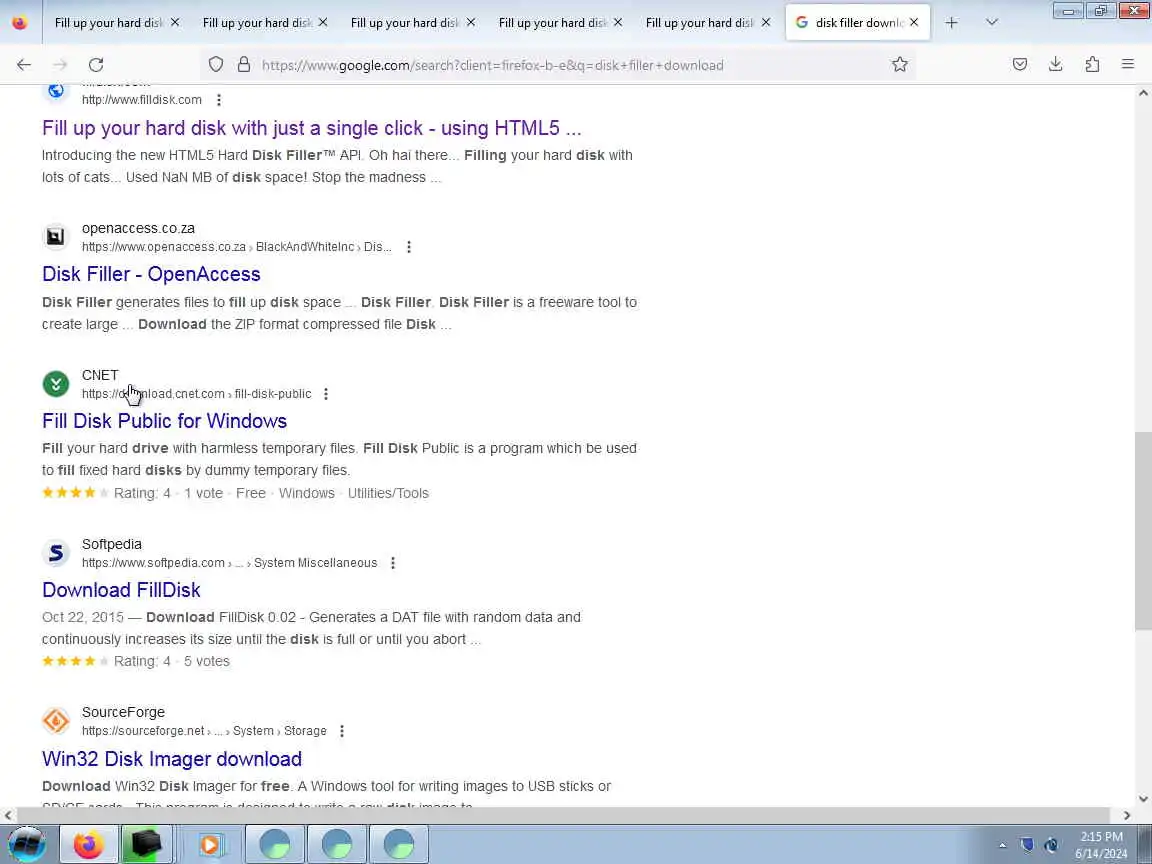
Task: Click the horizontal scroll left arrow
Action: point(7,815)
